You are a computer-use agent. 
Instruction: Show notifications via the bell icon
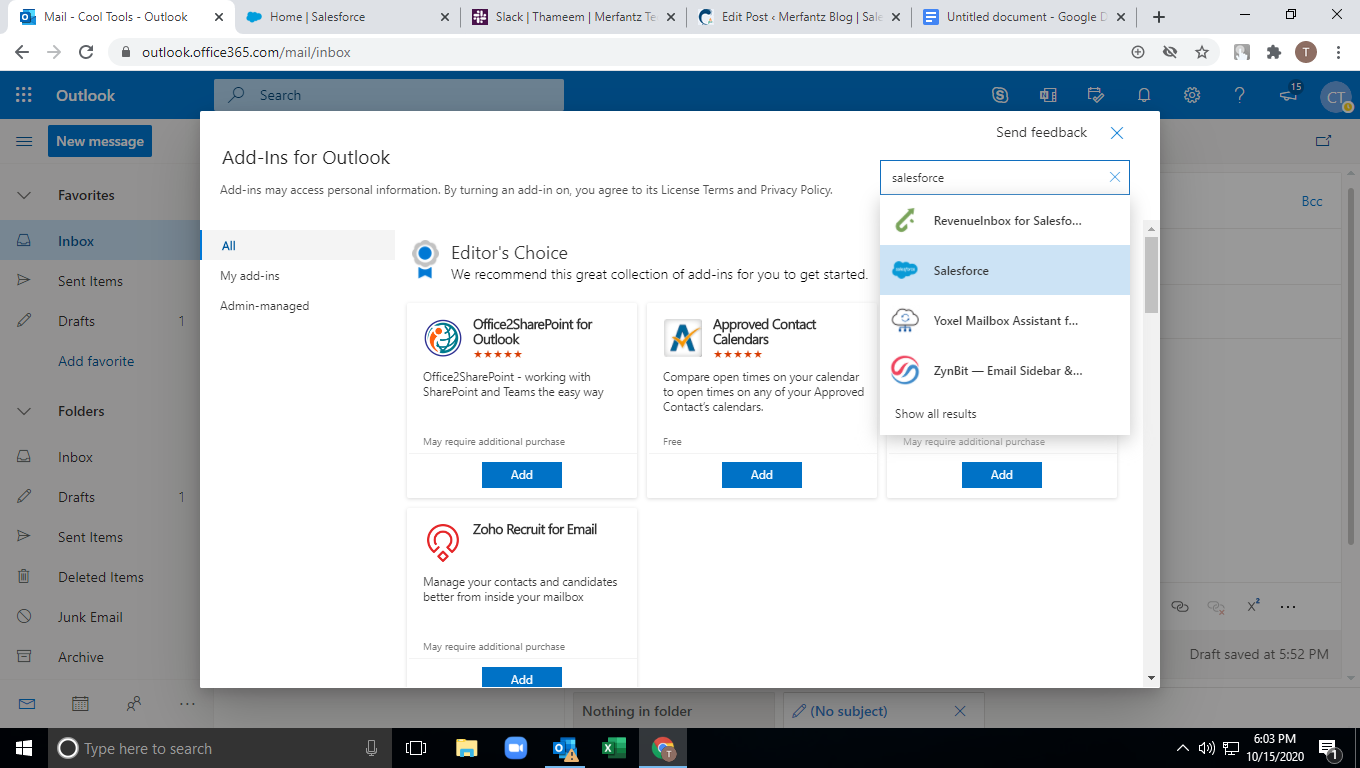[1144, 95]
